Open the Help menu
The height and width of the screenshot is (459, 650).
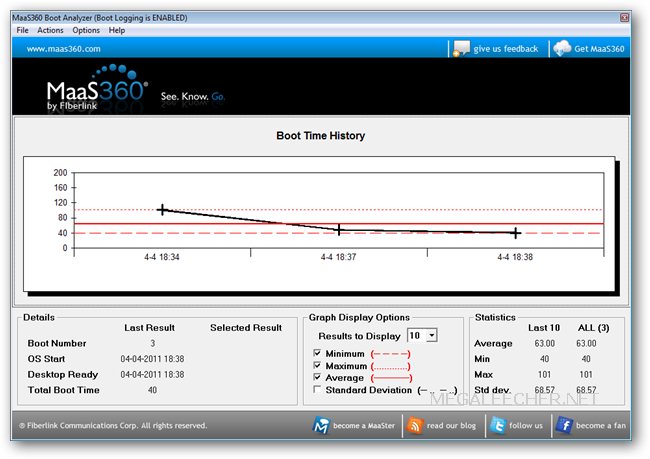(117, 30)
